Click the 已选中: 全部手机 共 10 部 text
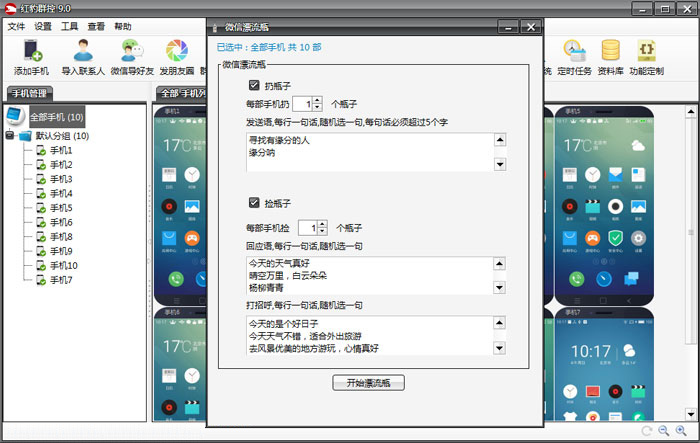This screenshot has width=700, height=443. click(269, 47)
